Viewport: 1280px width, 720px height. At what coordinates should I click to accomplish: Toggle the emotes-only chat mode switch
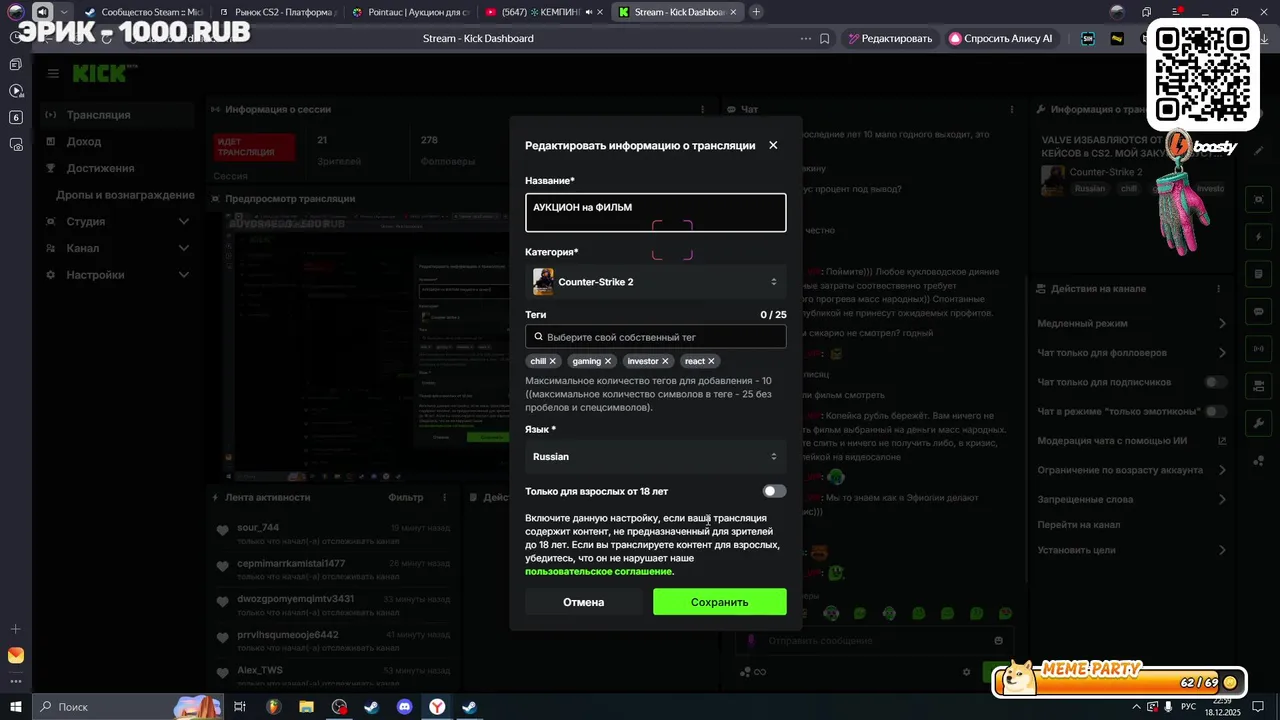coord(1215,411)
